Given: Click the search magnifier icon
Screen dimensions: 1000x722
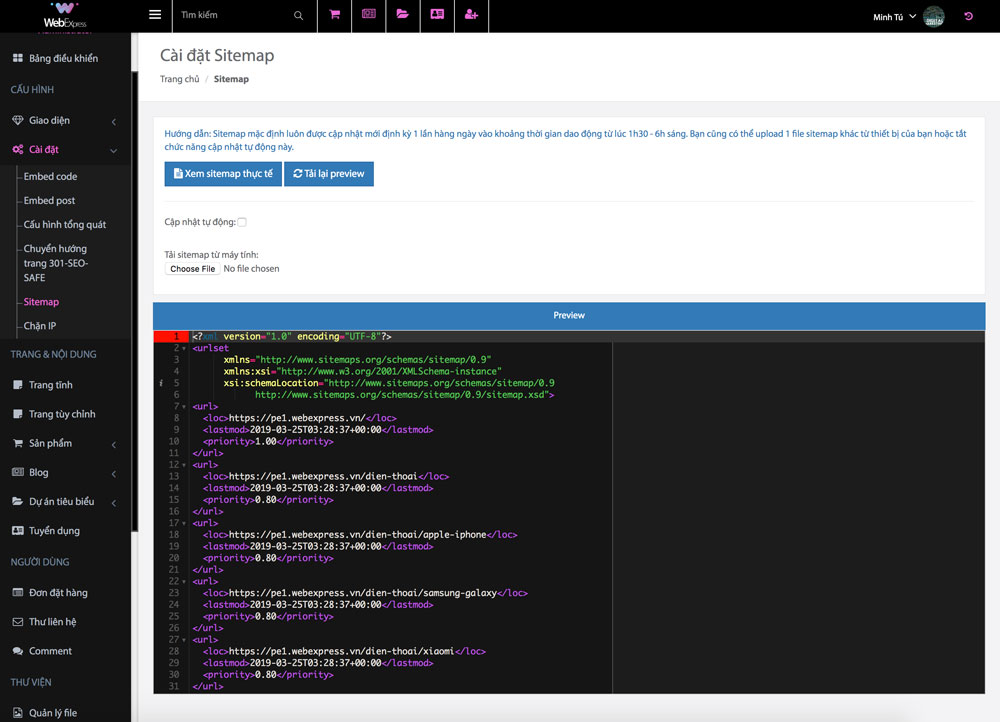Looking at the screenshot, I should (x=297, y=15).
